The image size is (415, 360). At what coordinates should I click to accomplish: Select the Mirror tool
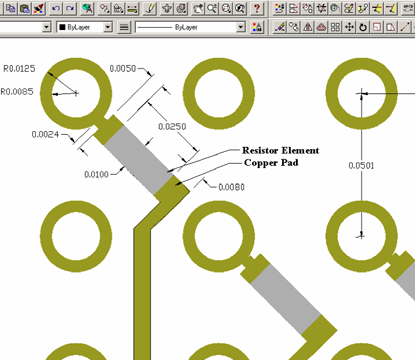click(308, 27)
